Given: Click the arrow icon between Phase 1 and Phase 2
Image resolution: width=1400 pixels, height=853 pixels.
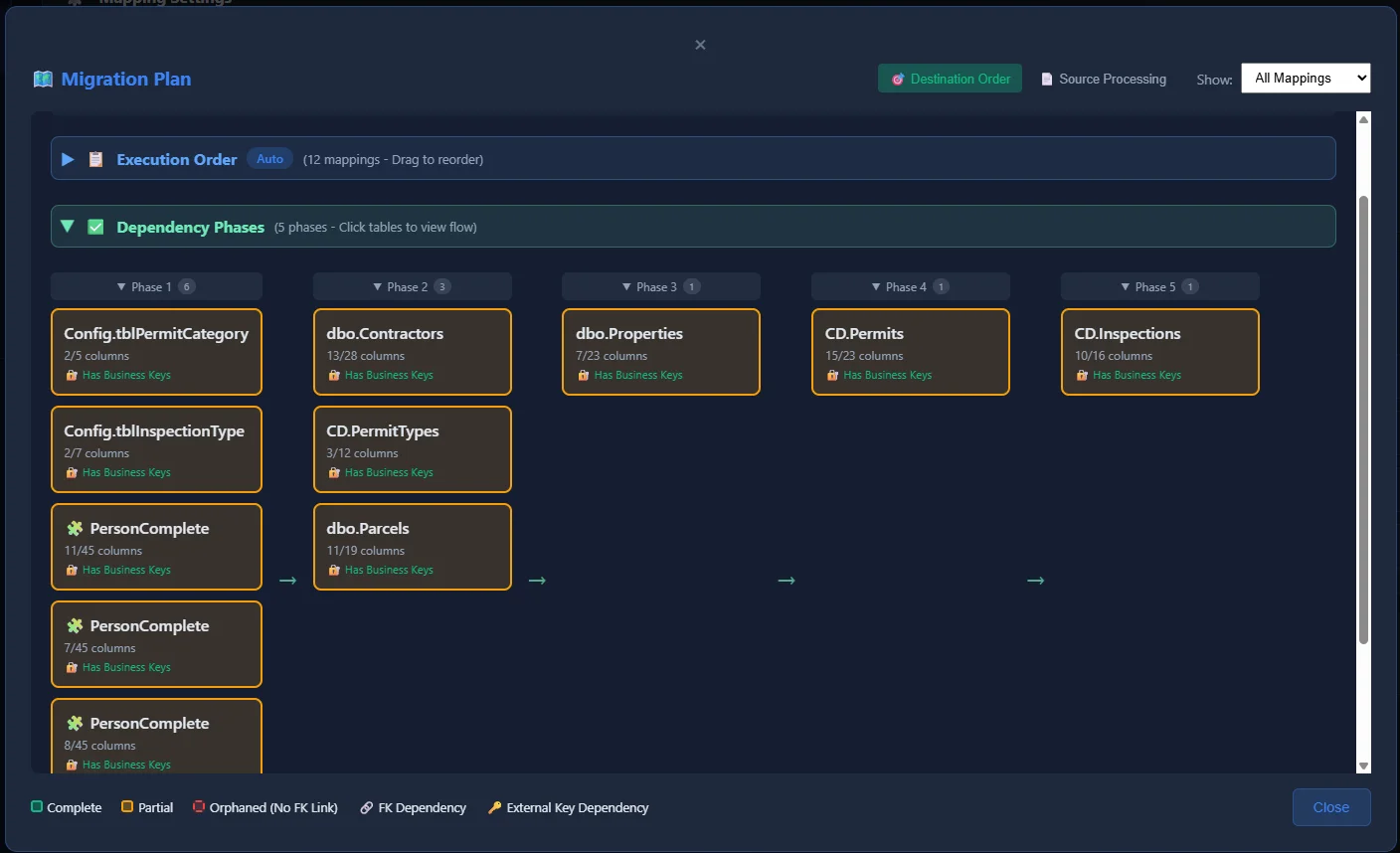Looking at the screenshot, I should click(x=287, y=580).
